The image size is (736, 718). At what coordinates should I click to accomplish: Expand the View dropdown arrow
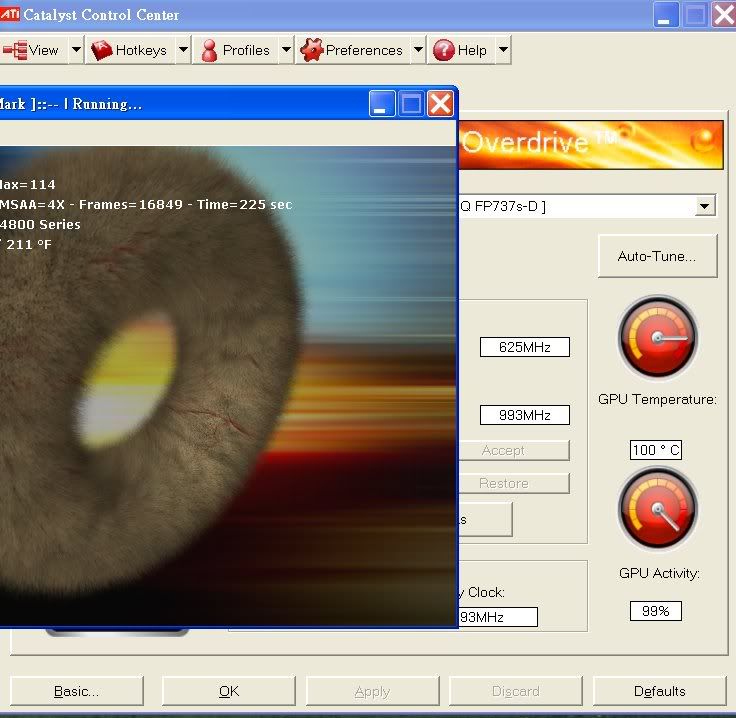76,50
